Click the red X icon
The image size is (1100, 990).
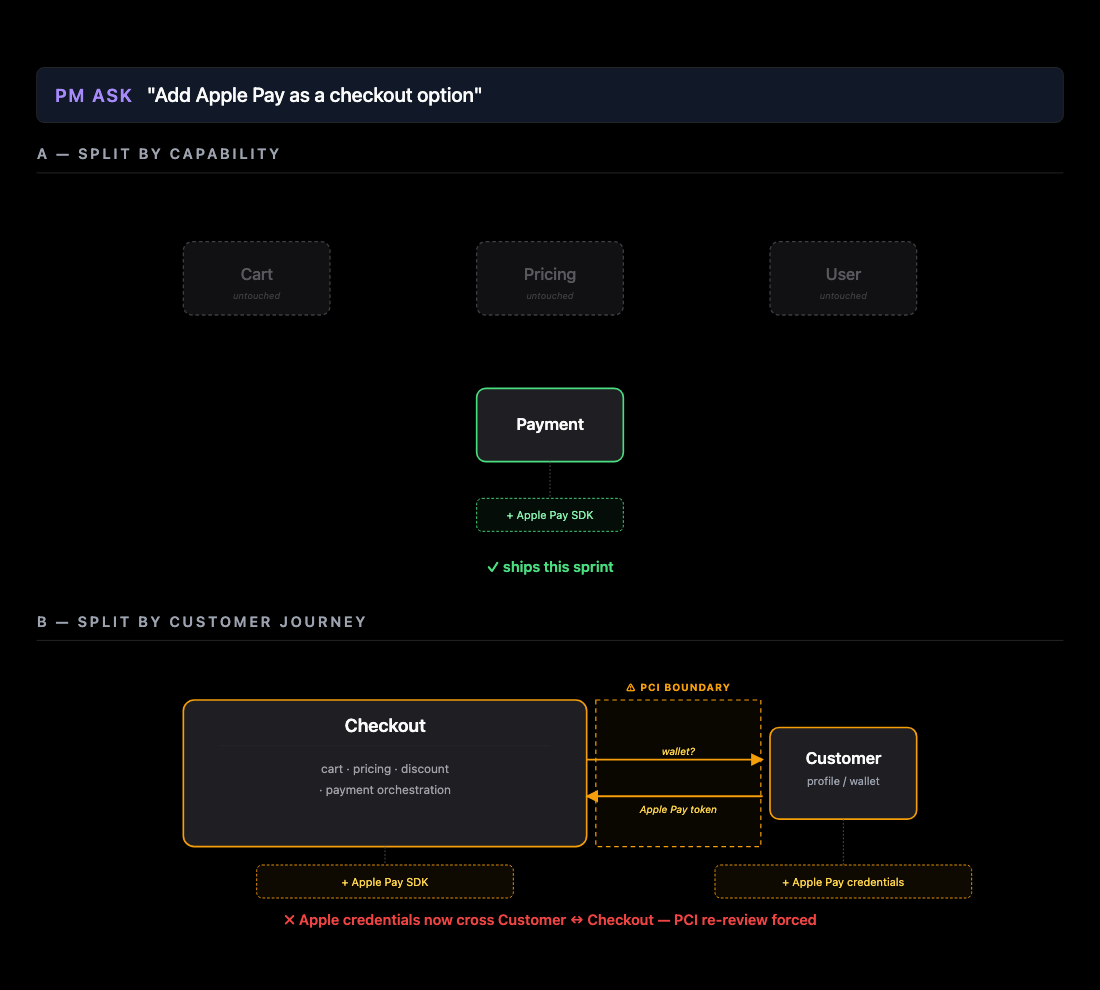point(289,920)
